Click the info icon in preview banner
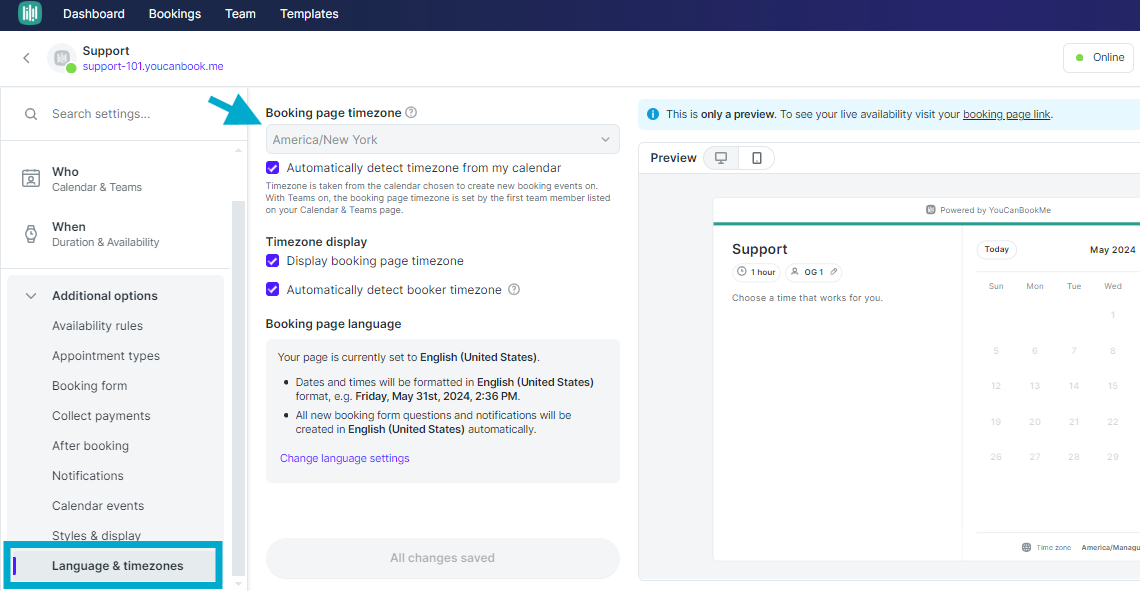 [x=652, y=114]
